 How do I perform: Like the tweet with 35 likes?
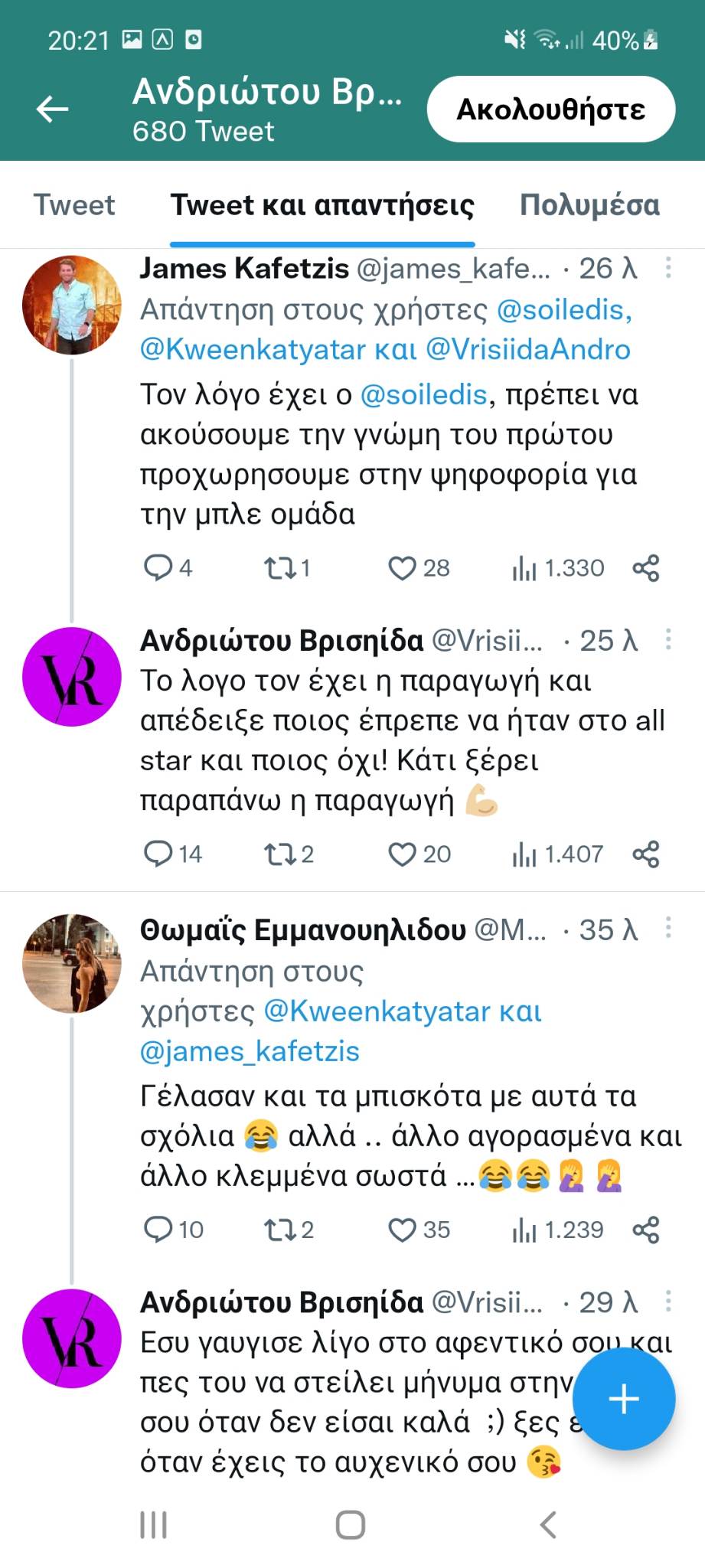pyautogui.click(x=402, y=1230)
